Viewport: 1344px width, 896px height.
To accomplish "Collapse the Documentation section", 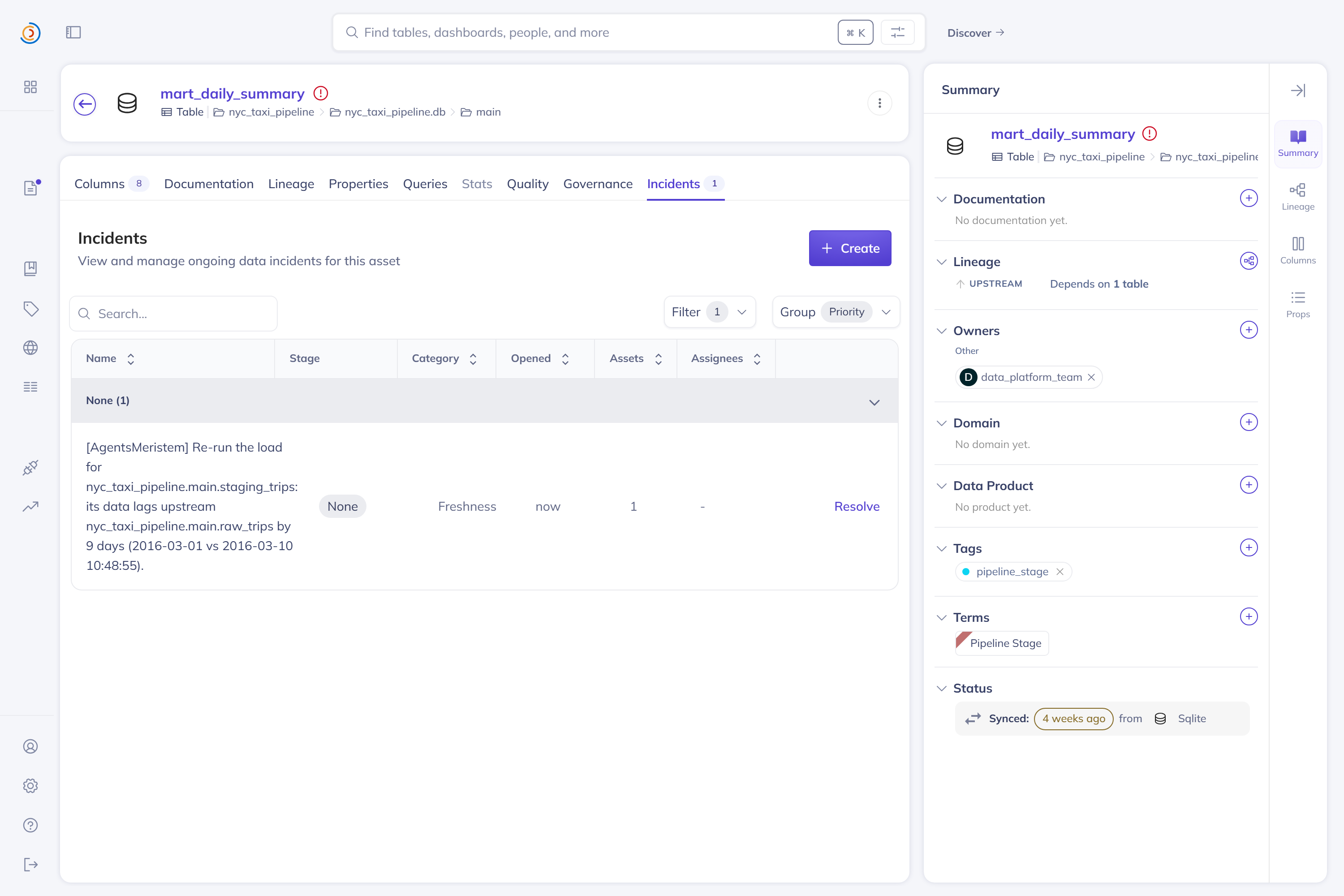I will pos(942,199).
